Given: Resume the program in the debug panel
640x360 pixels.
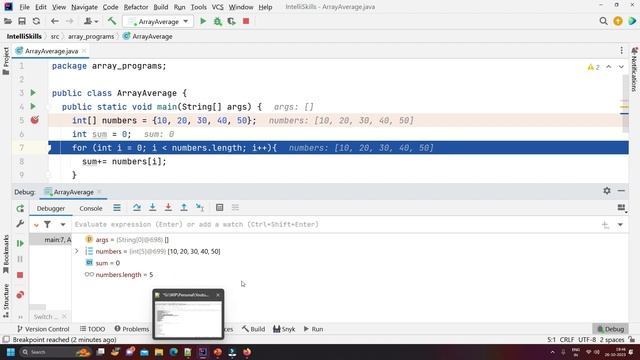Looking at the screenshot, I should tap(20, 243).
